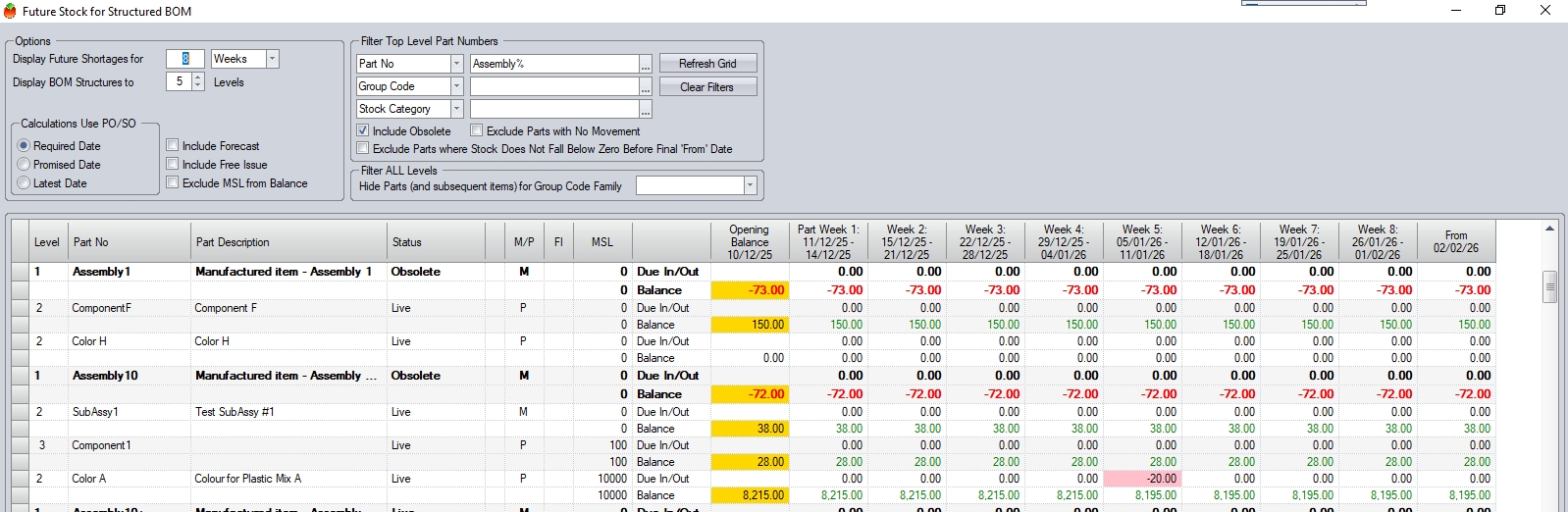Click the Part No filter browse ellipsis button
This screenshot has width=1568, height=512.
point(646,65)
